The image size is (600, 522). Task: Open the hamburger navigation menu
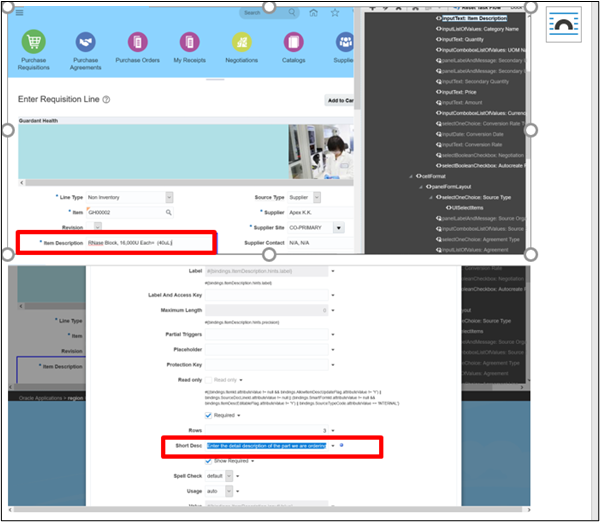point(19,13)
